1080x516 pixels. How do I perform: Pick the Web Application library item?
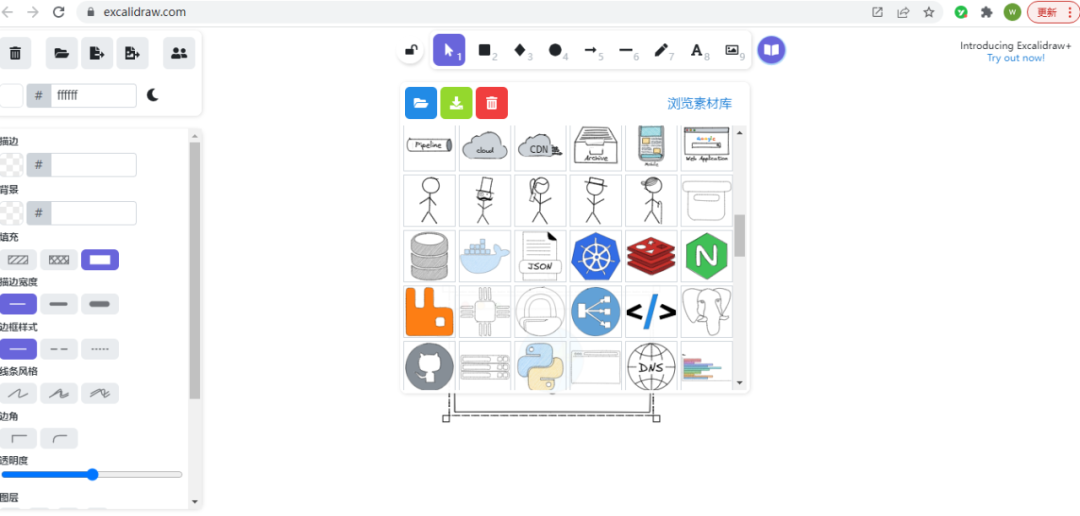coord(706,148)
